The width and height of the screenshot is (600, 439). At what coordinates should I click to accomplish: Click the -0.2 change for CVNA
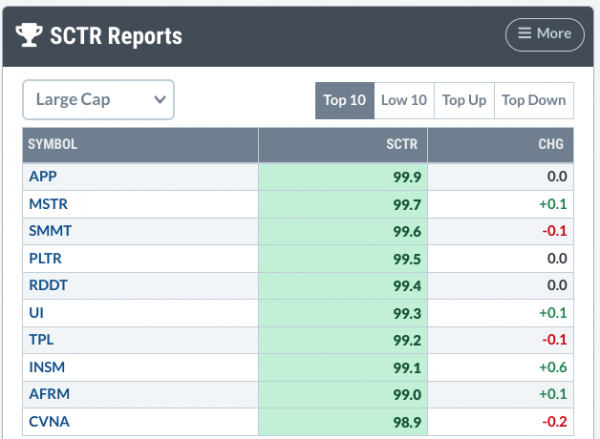[554, 421]
